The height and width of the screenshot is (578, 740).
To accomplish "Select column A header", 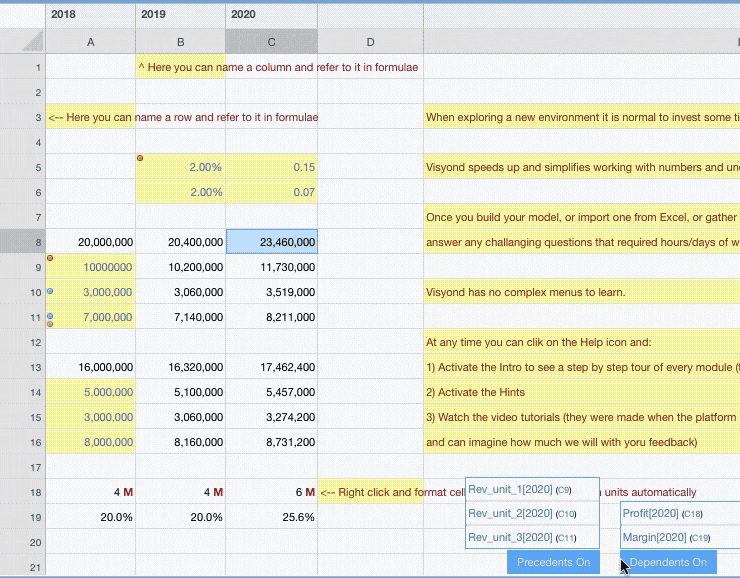I will coord(91,42).
